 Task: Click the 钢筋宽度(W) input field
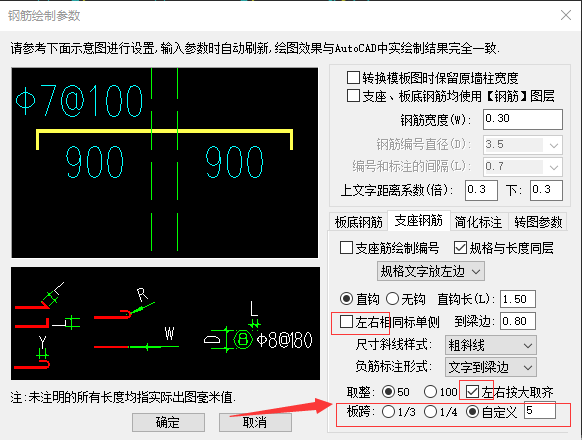pyautogui.click(x=523, y=119)
